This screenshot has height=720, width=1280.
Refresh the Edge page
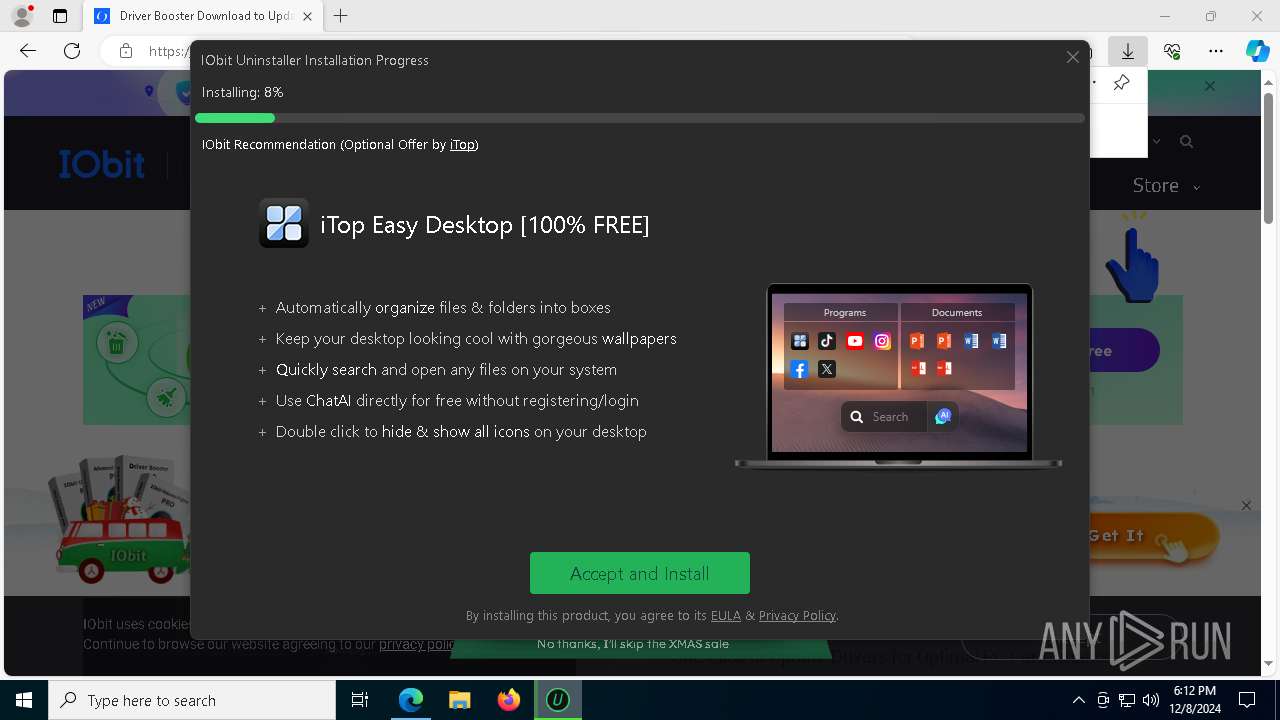tap(72, 51)
